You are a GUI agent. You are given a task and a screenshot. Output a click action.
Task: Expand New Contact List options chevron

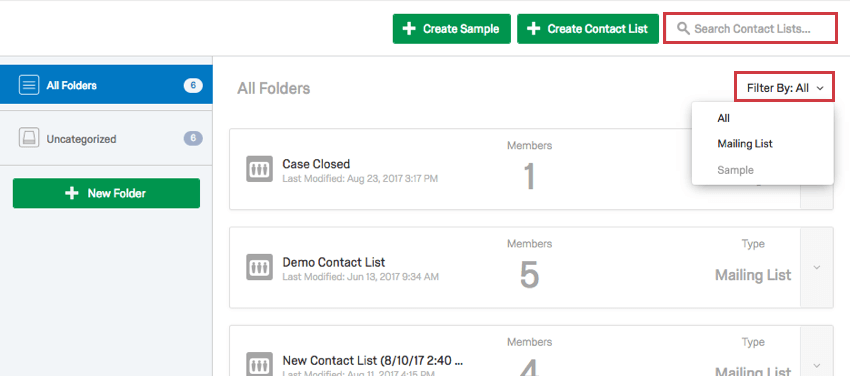click(x=817, y=365)
